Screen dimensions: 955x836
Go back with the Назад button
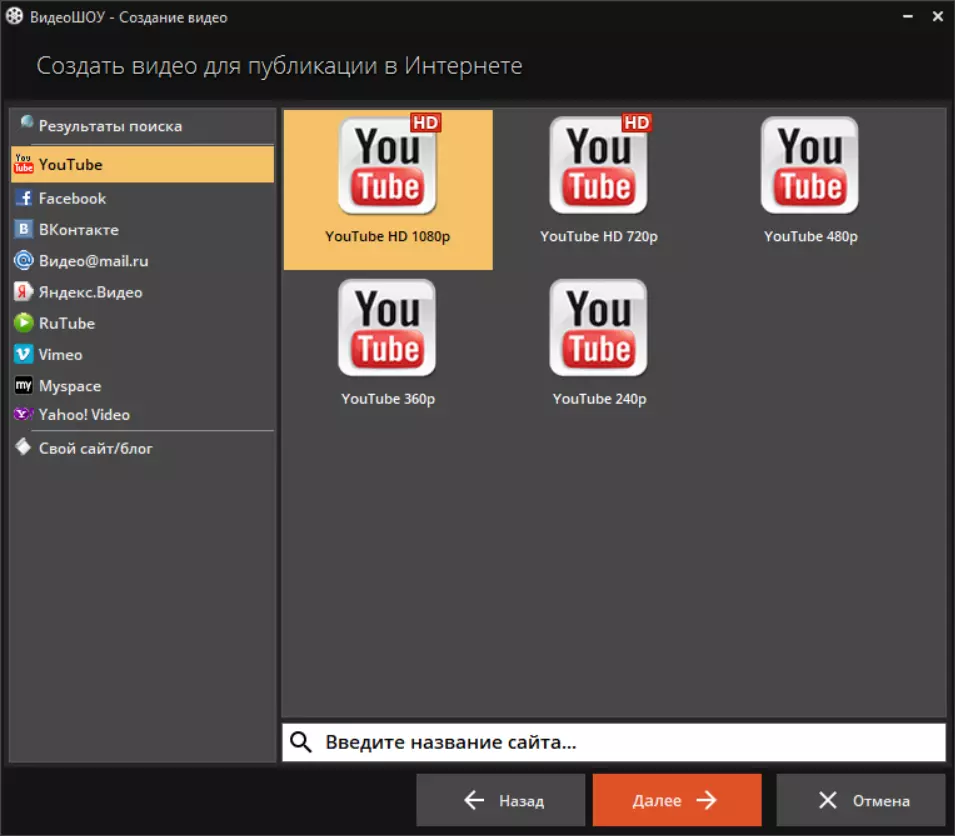click(x=501, y=800)
